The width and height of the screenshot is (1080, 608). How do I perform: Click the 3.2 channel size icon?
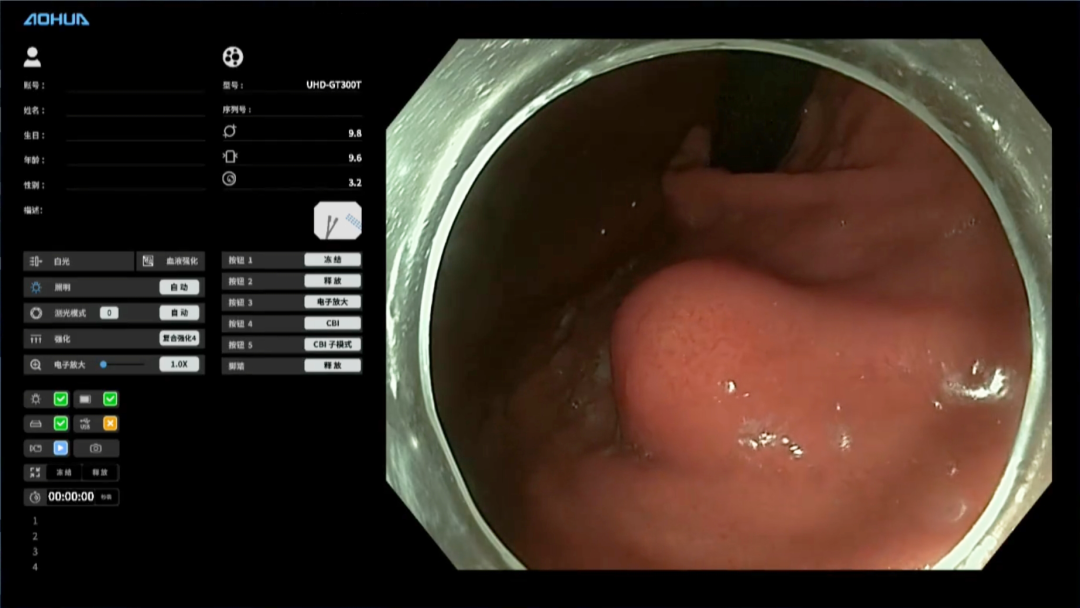(x=229, y=179)
